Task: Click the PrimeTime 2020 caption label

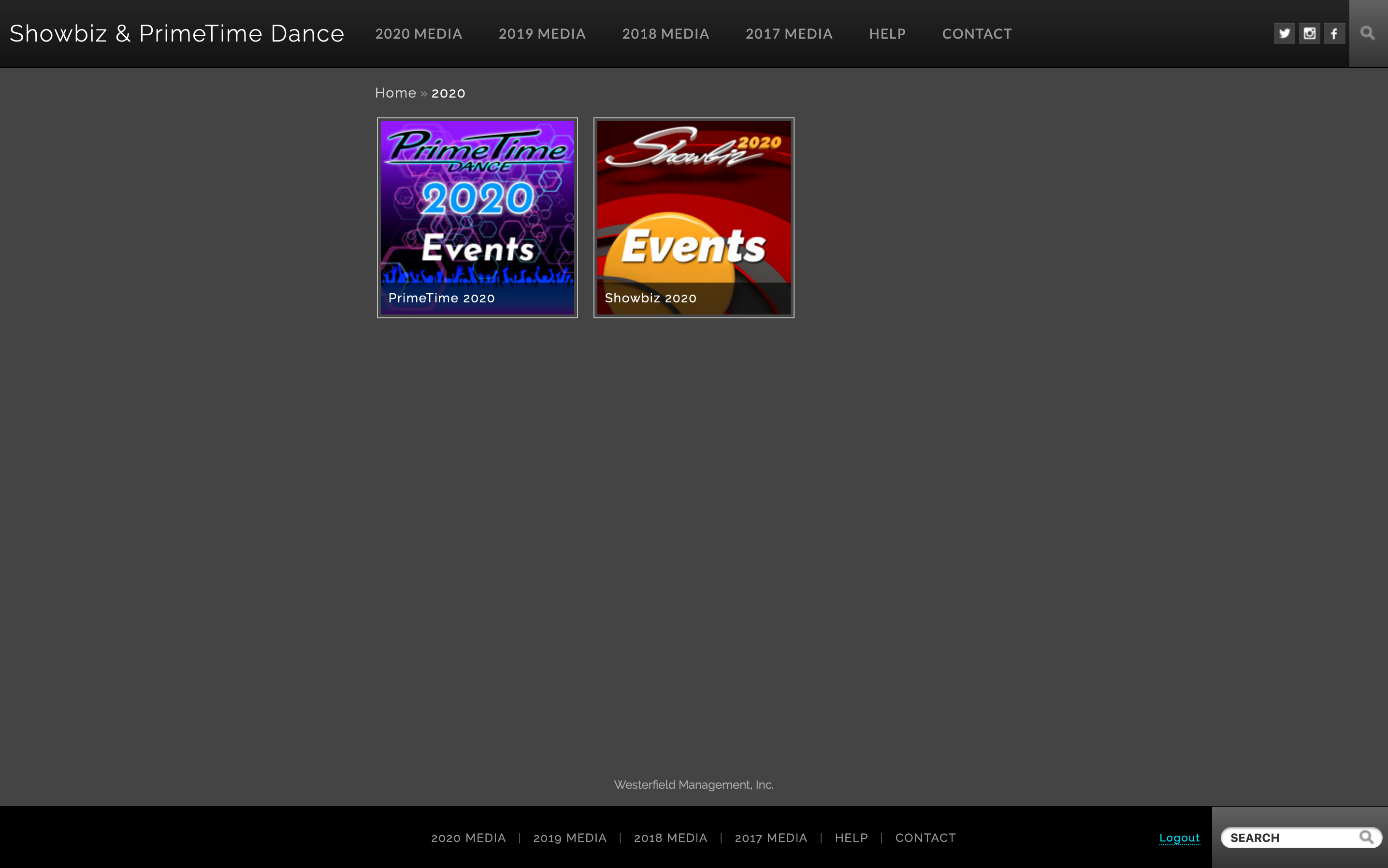Action: (x=442, y=298)
